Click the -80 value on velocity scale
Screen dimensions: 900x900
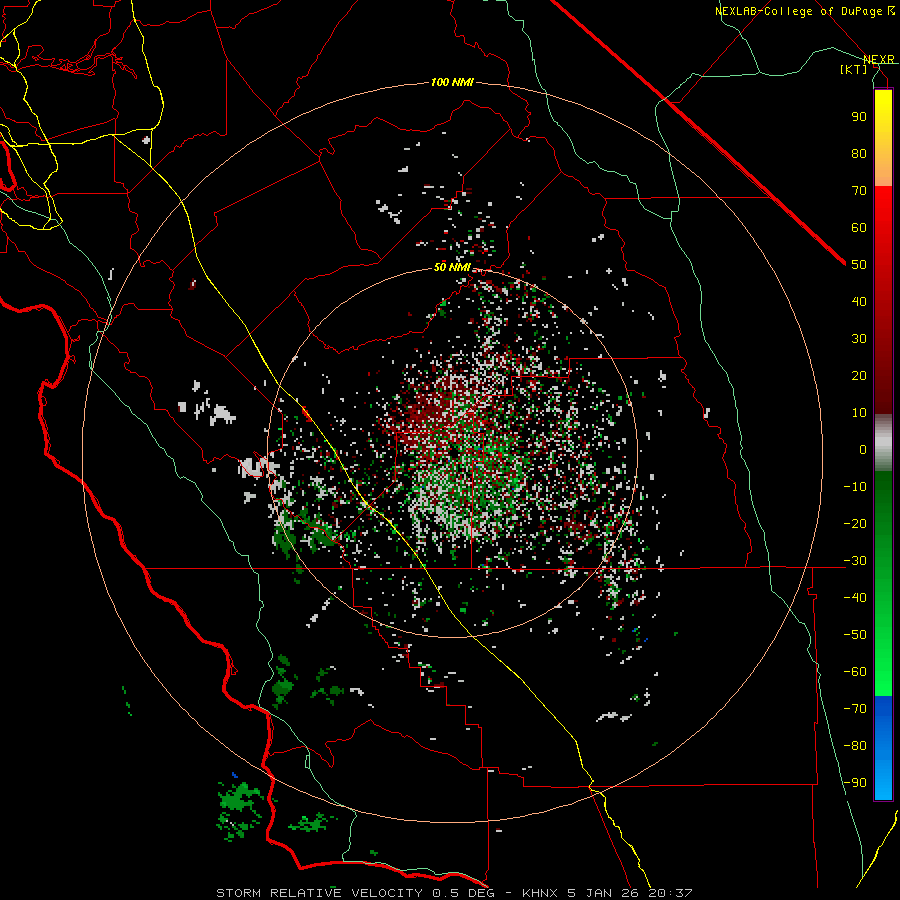[x=855, y=746]
